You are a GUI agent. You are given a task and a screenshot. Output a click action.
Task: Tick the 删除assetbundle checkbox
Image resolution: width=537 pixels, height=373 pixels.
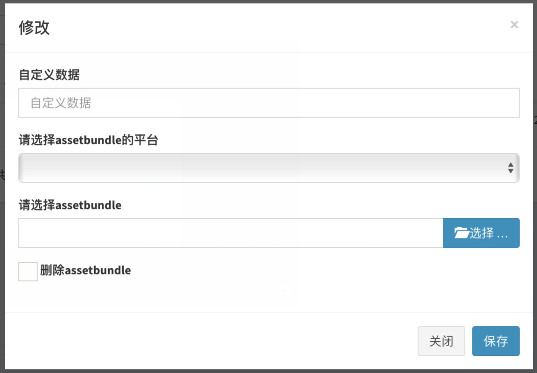(x=28, y=271)
